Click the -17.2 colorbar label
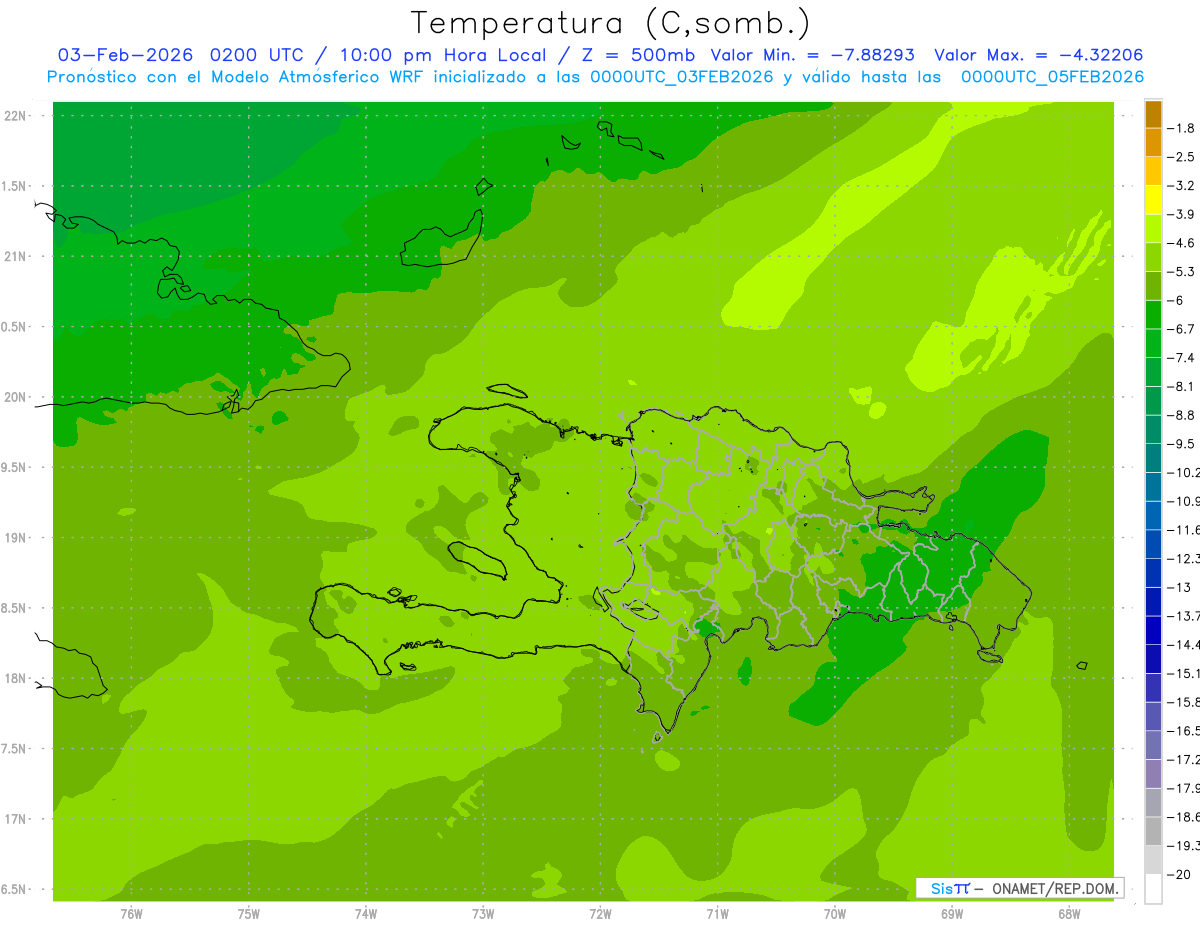The height and width of the screenshot is (927, 1200). 1184,760
